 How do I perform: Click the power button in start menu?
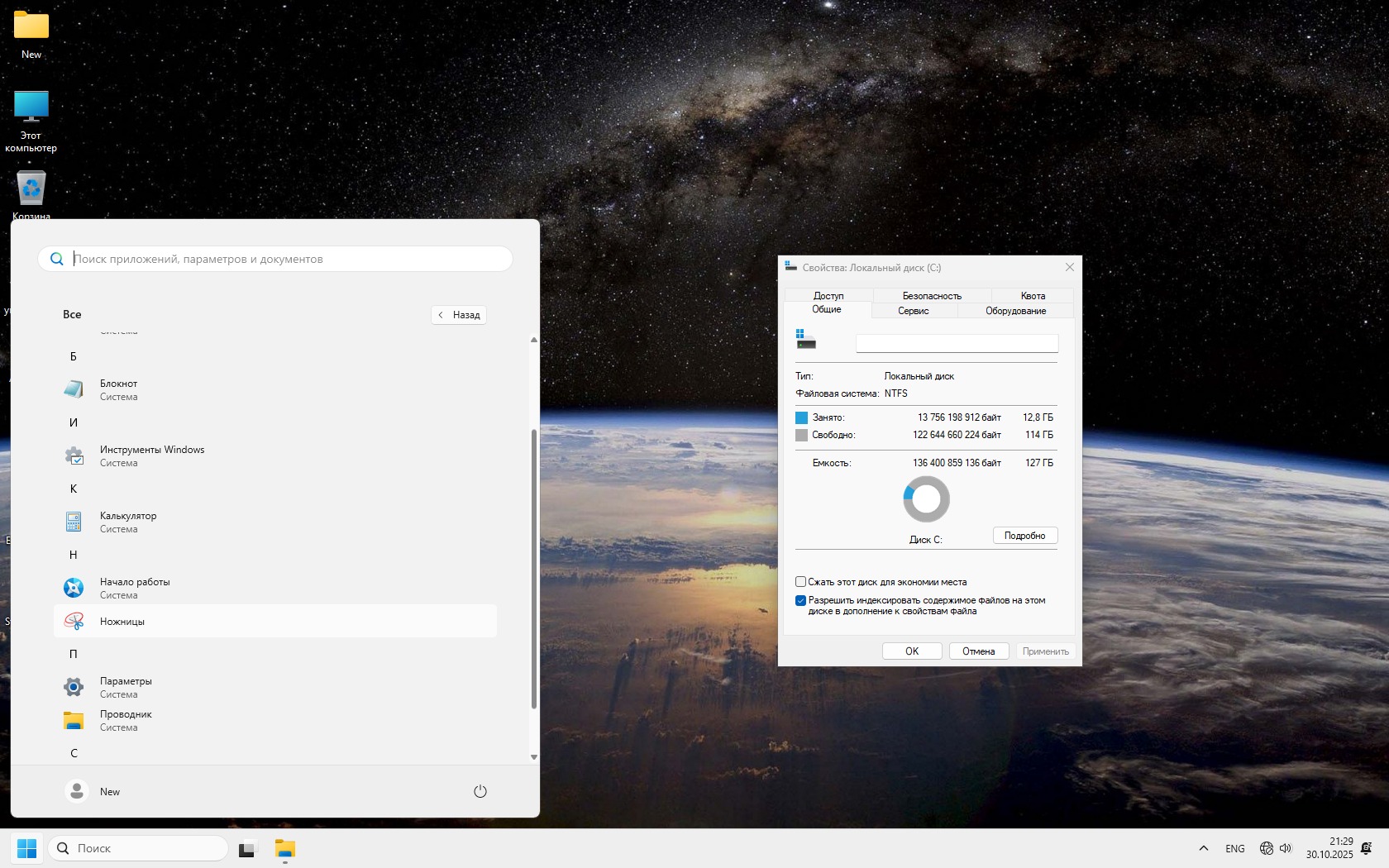(480, 791)
